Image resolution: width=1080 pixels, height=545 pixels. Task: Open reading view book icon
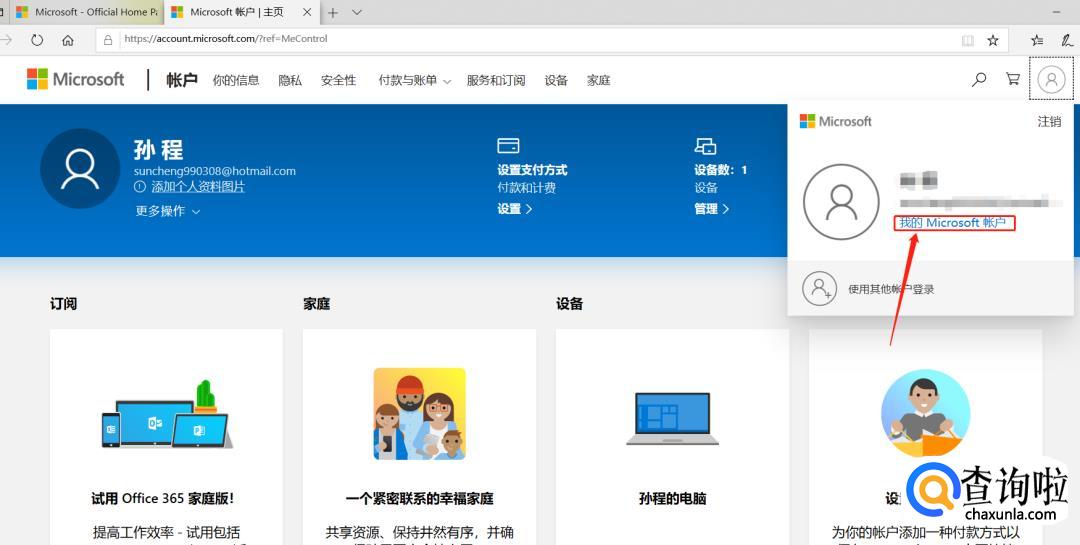click(x=968, y=40)
